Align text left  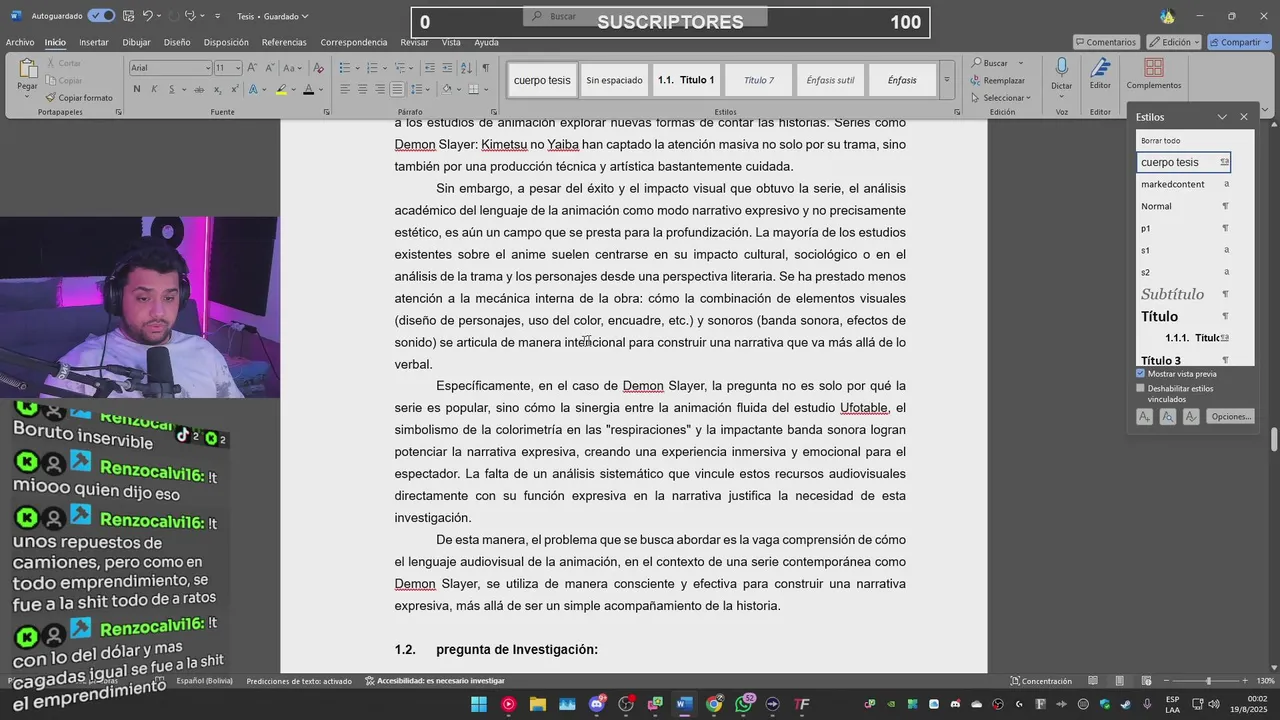(x=345, y=89)
